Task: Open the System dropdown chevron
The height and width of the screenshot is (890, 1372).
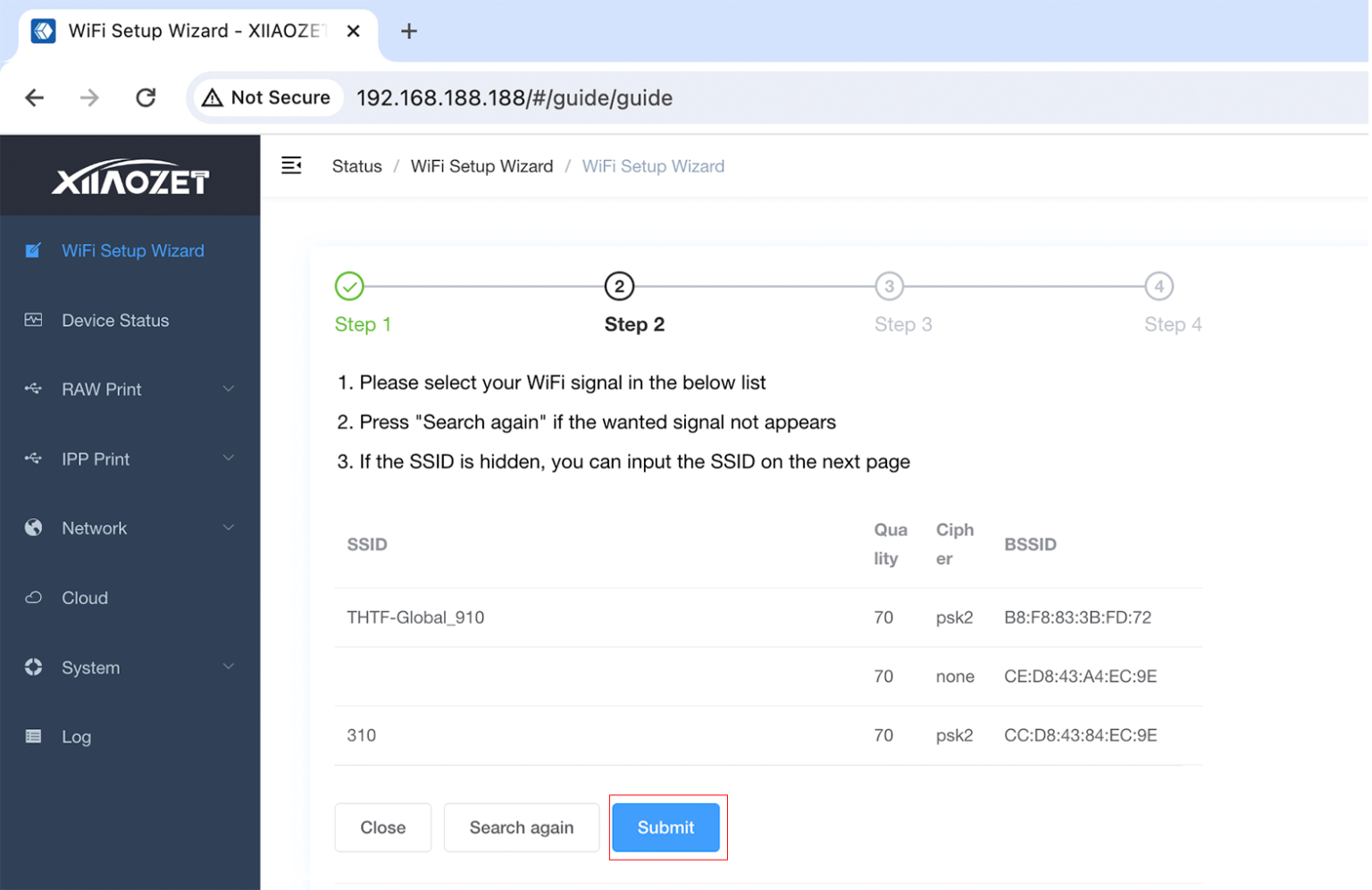Action: (229, 667)
